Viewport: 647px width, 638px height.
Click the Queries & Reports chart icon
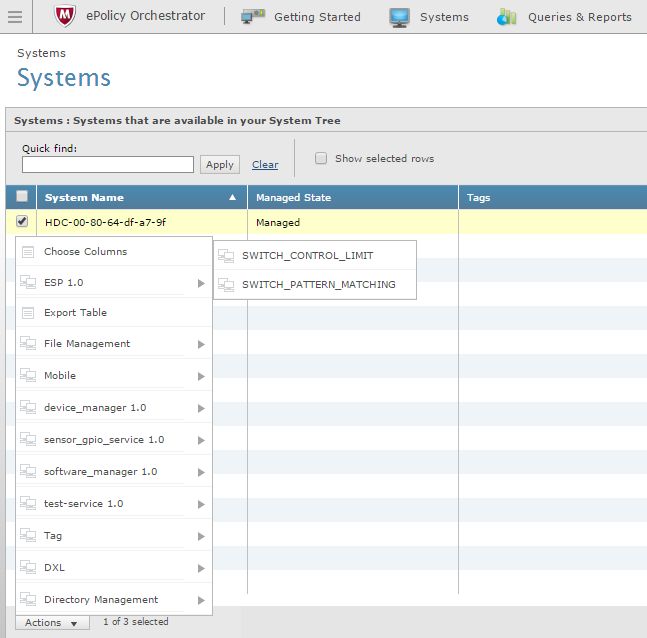(x=507, y=17)
